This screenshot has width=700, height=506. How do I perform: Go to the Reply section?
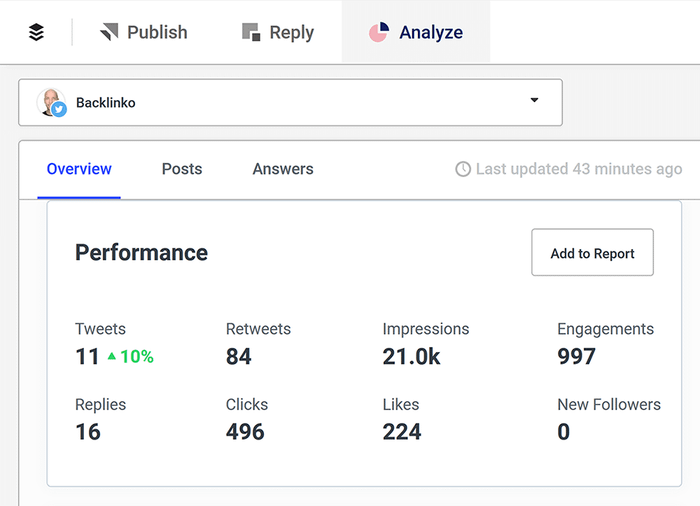pyautogui.click(x=278, y=32)
